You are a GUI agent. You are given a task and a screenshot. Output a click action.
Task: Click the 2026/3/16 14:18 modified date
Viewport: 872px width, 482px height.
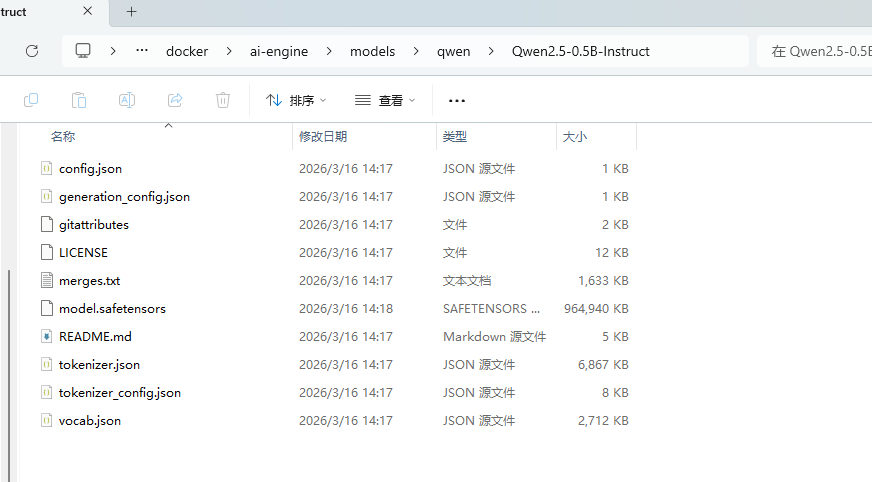[346, 309]
